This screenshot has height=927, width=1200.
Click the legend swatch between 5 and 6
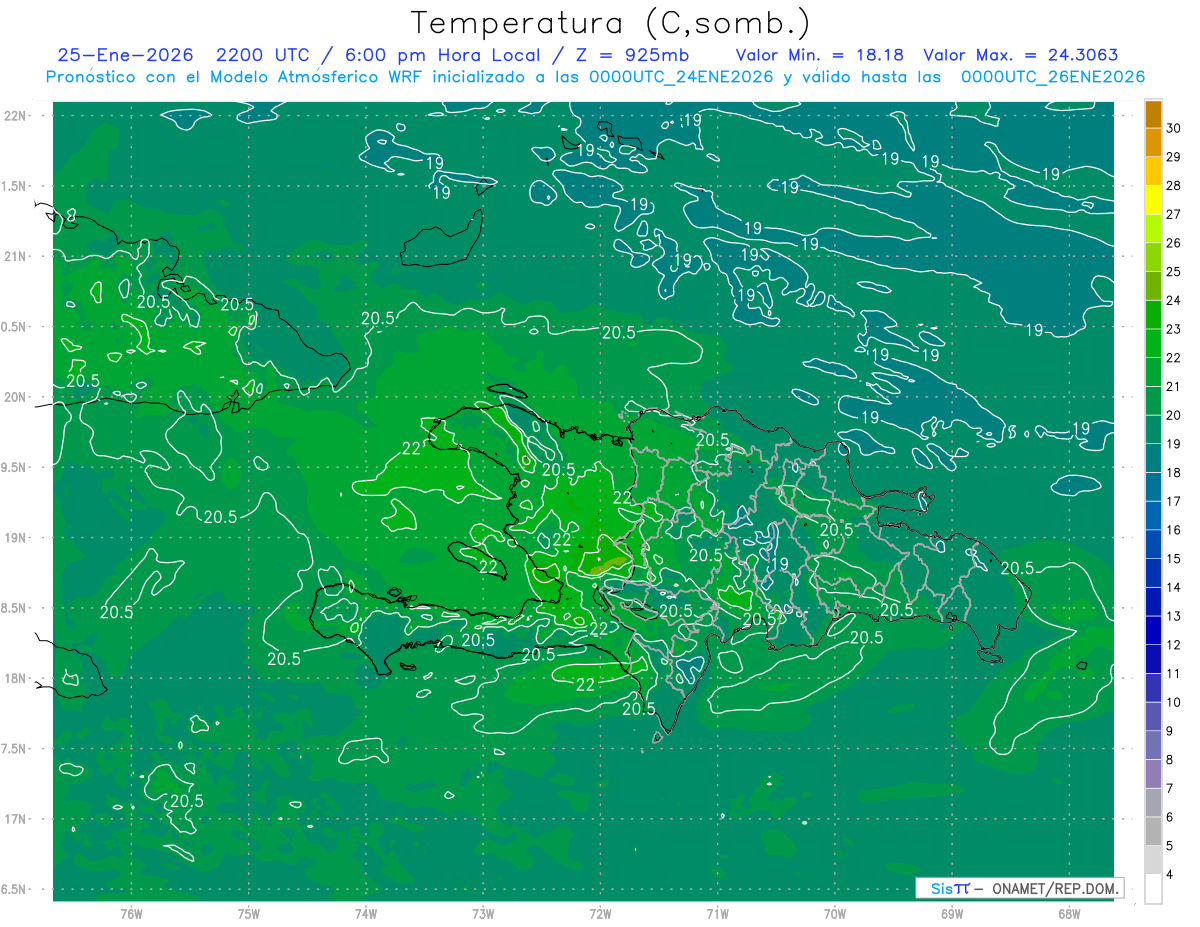pyautogui.click(x=1153, y=832)
